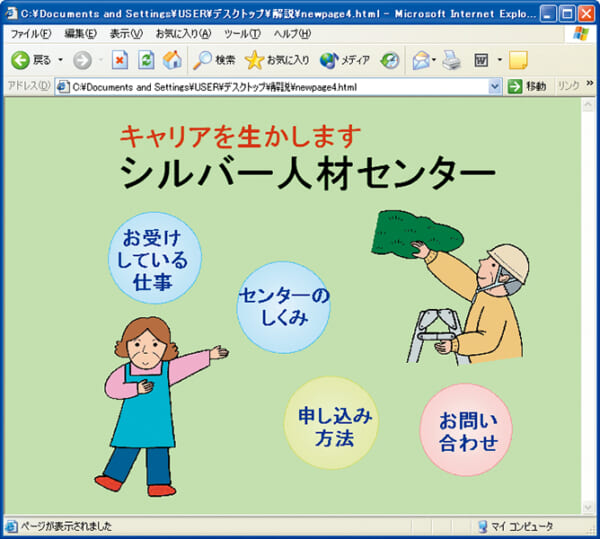
Task: Open the センターのしくみ circle link
Action: coord(283,307)
